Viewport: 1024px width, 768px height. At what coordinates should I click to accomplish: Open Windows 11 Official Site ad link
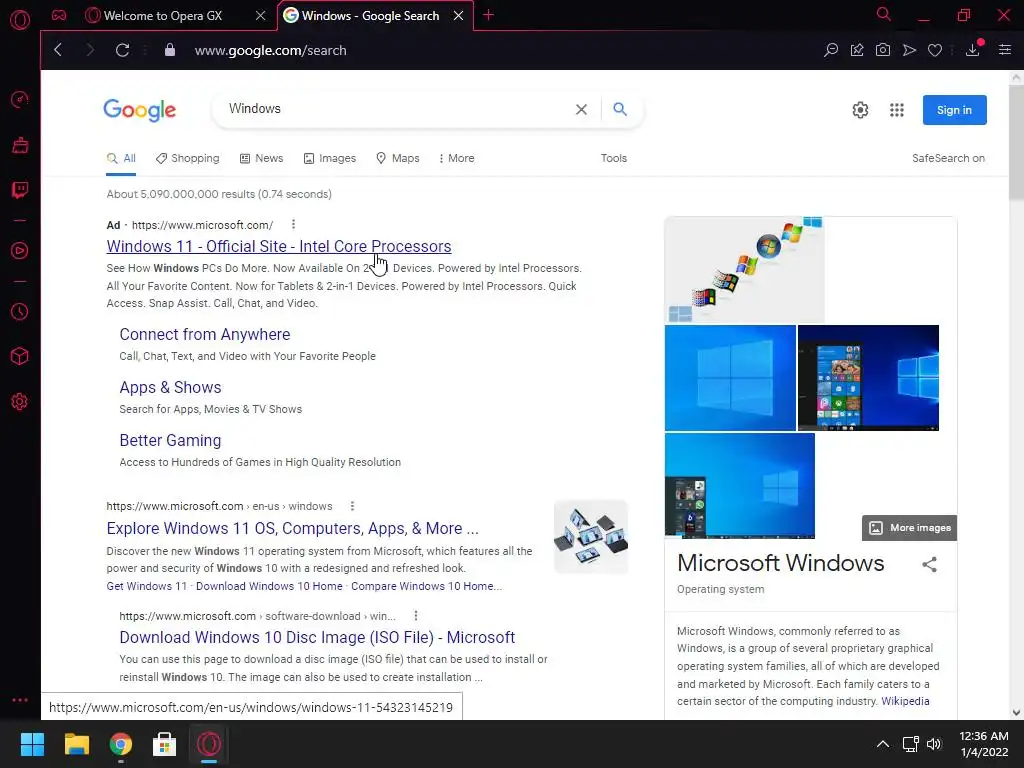(279, 246)
